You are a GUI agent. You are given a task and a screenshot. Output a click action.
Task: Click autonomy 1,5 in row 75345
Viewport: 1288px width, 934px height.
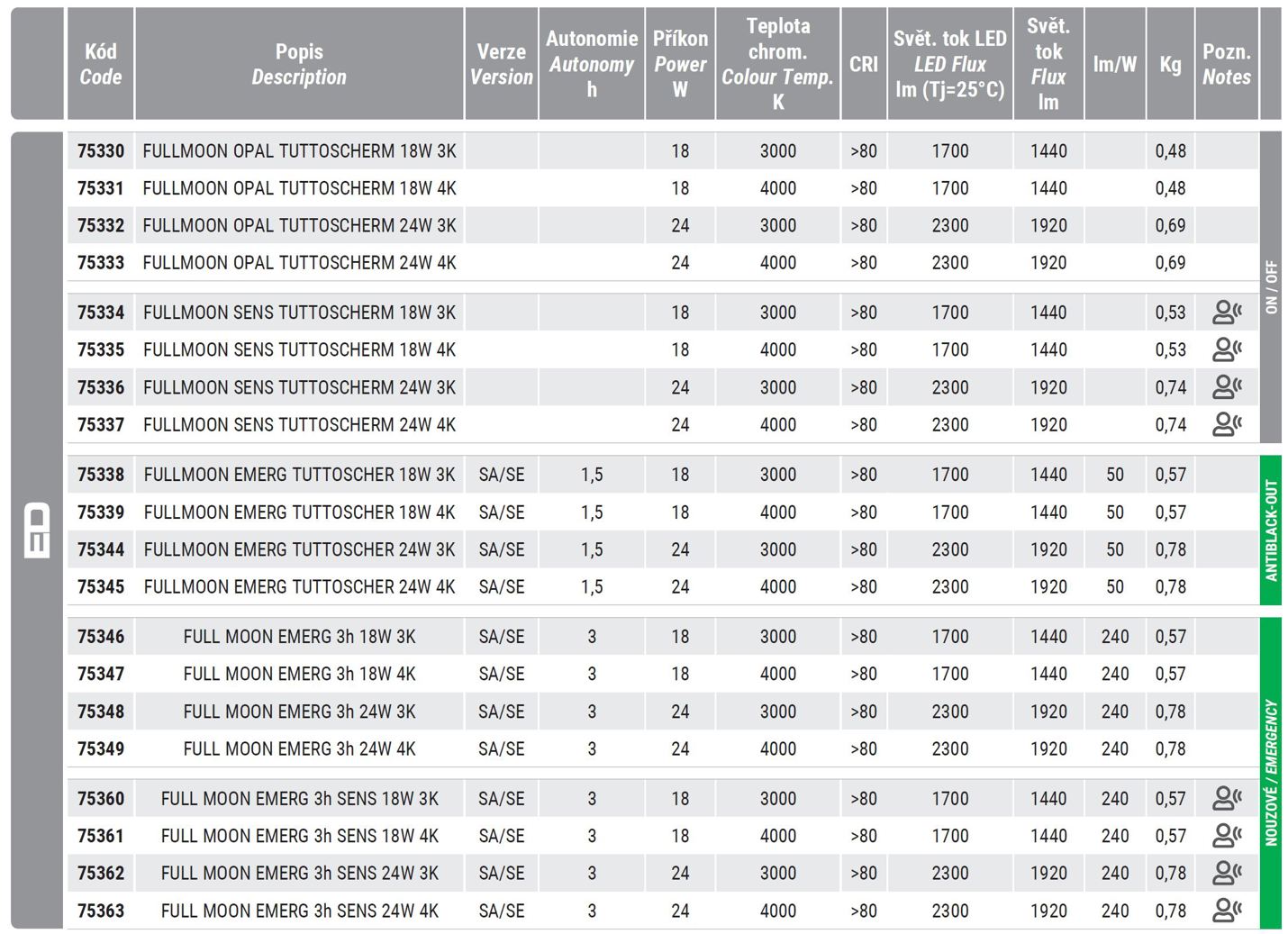592,587
